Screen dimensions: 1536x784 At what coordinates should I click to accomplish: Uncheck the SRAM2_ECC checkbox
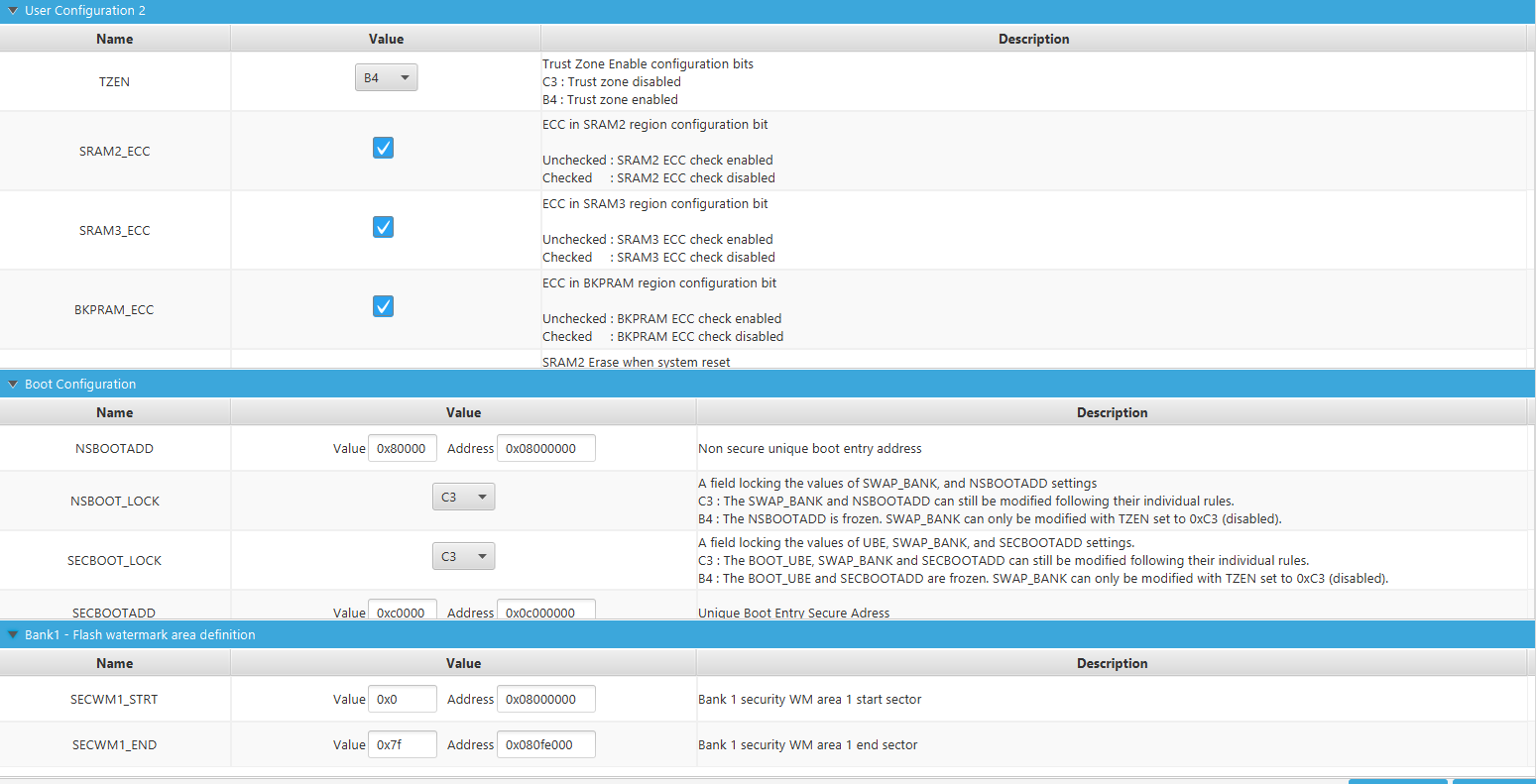(383, 147)
